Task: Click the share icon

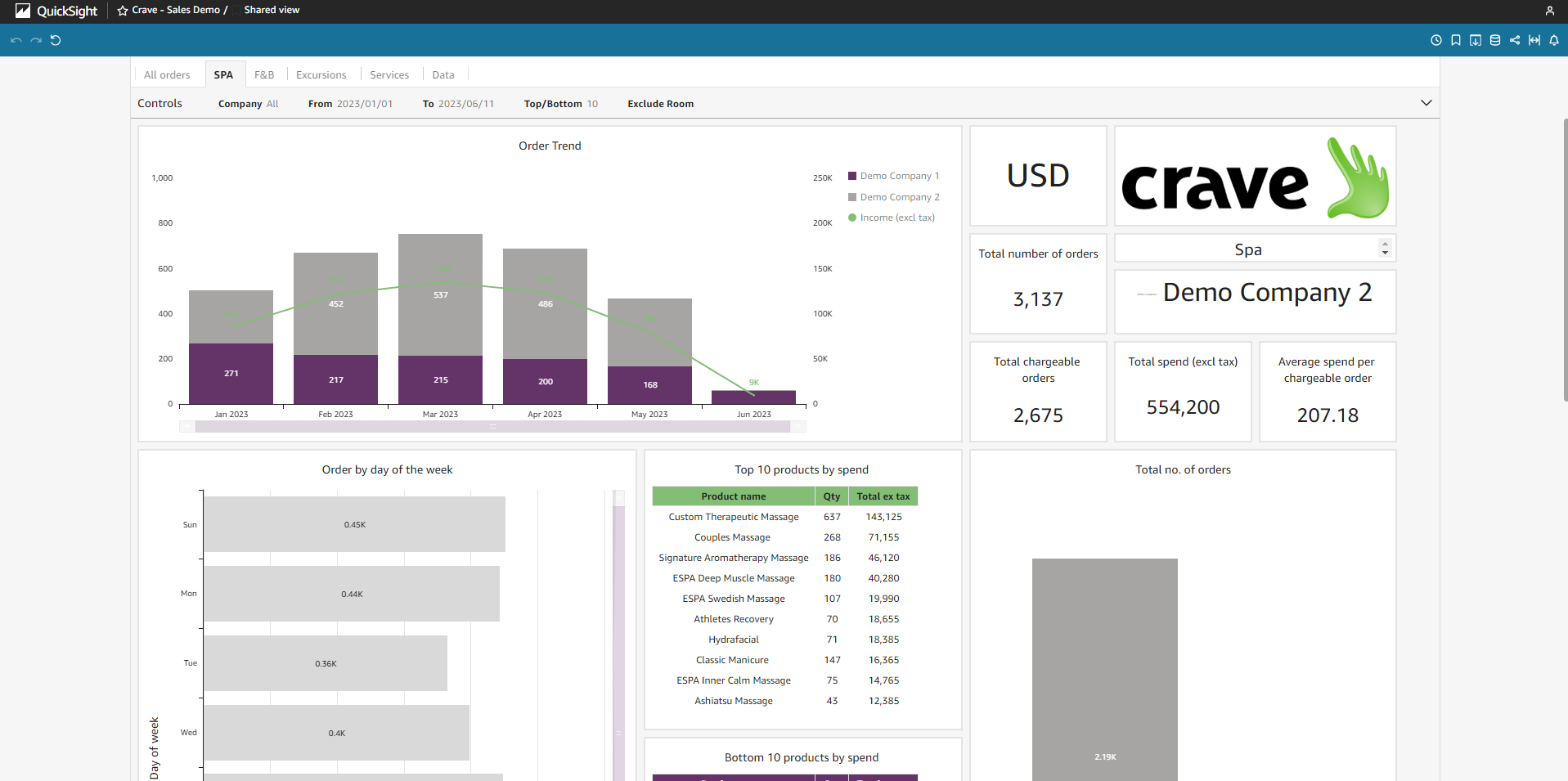Action: pos(1515,40)
